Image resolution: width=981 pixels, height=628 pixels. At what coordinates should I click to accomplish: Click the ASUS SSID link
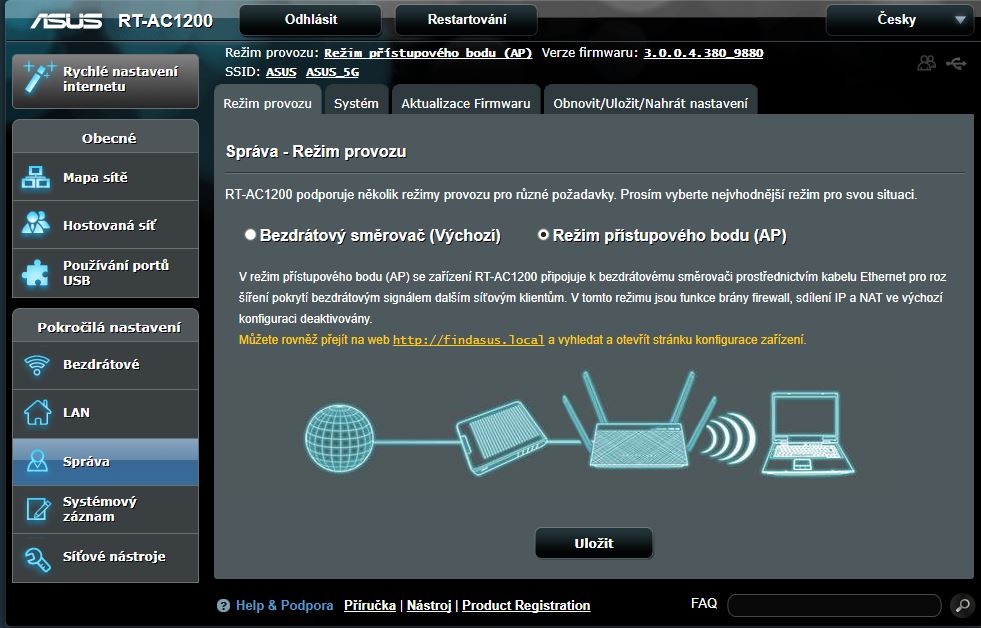point(281,72)
